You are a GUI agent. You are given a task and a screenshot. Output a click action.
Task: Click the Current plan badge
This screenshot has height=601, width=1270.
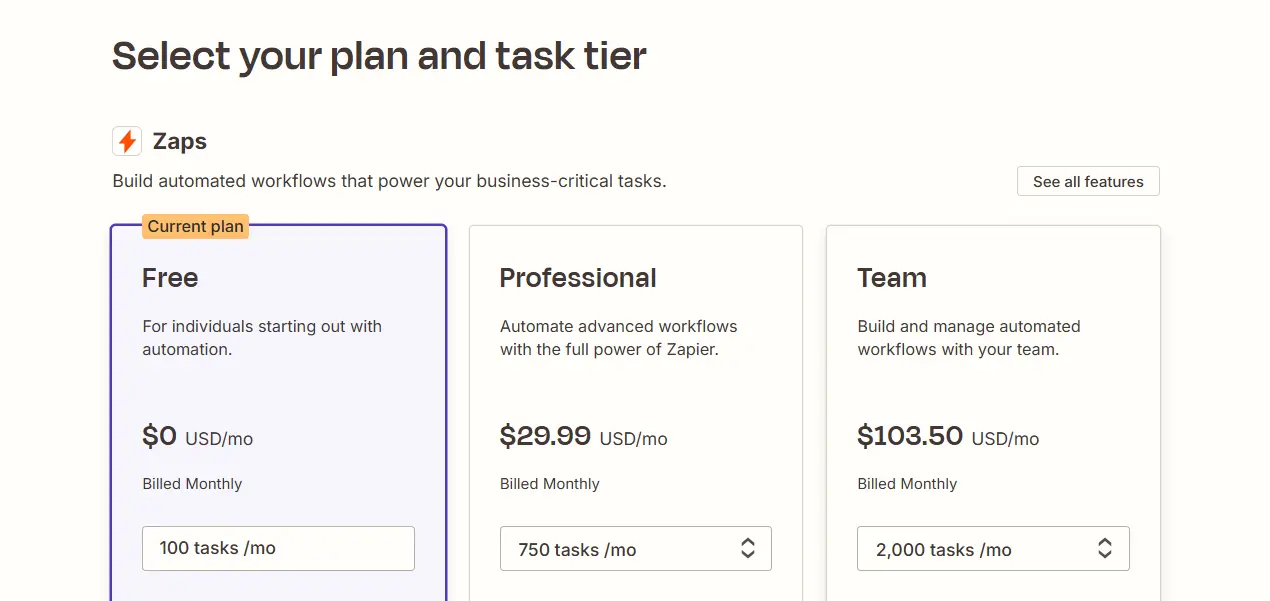(195, 226)
